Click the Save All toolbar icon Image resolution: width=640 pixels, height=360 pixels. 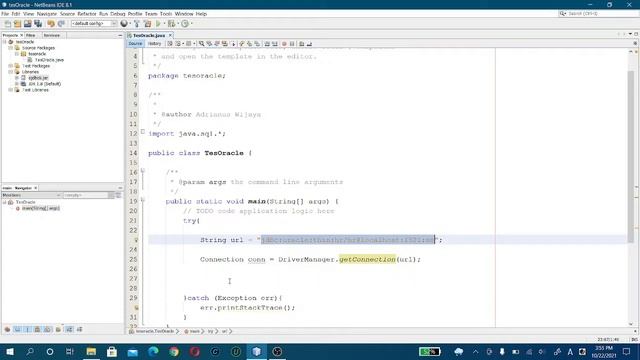pos(38,24)
